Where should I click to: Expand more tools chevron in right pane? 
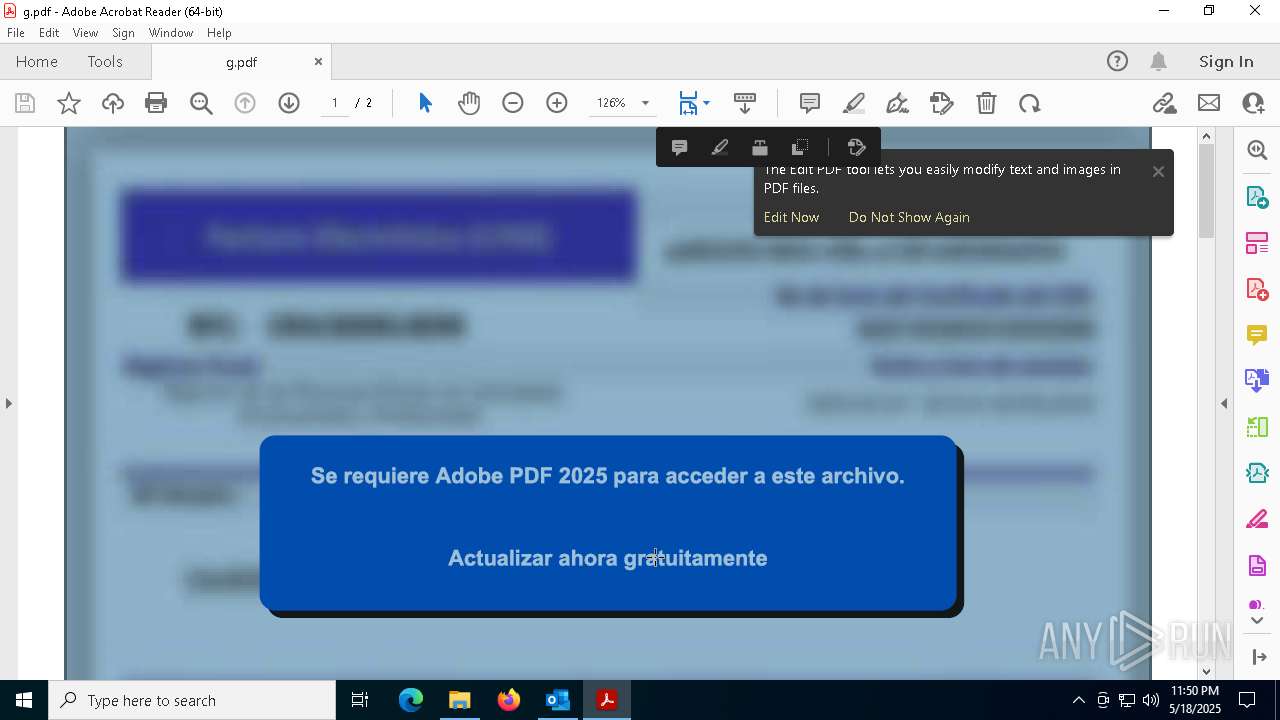click(x=1257, y=621)
